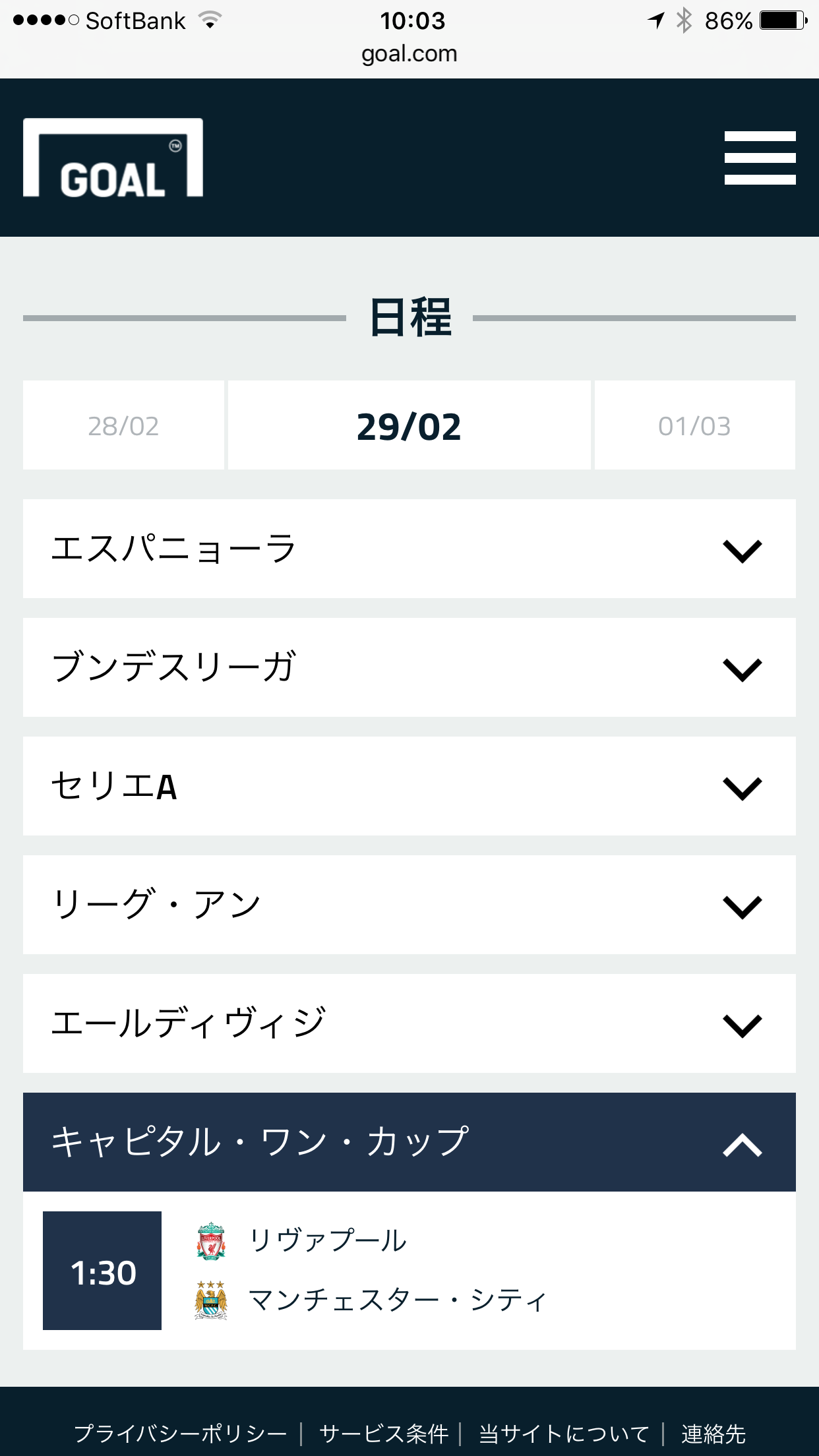Tap the battery status icon
This screenshot has height=1456, width=819.
783,20
